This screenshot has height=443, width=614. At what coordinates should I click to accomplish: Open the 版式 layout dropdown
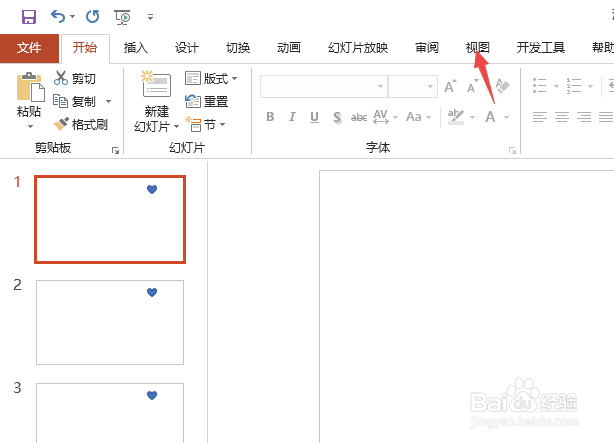tap(211, 78)
